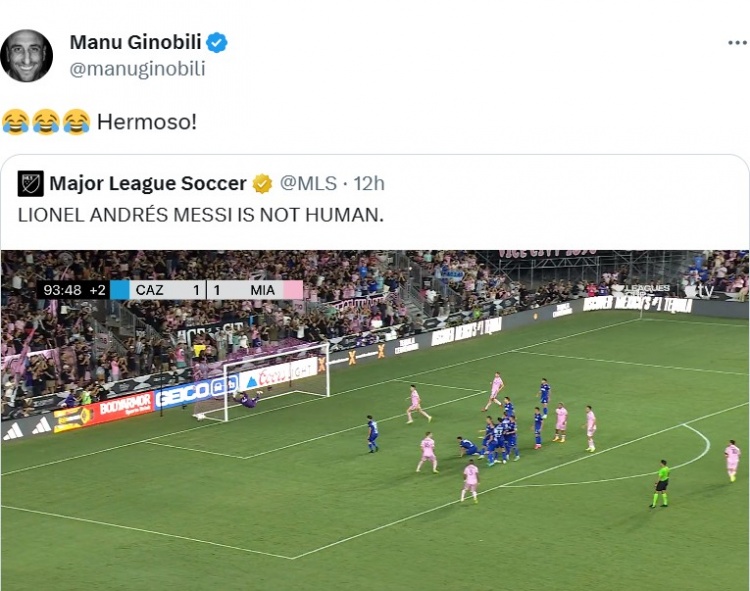Viewport: 750px width, 591px height.
Task: Click the CAZ 1-1 MIA scoreboard overlay
Action: point(170,290)
